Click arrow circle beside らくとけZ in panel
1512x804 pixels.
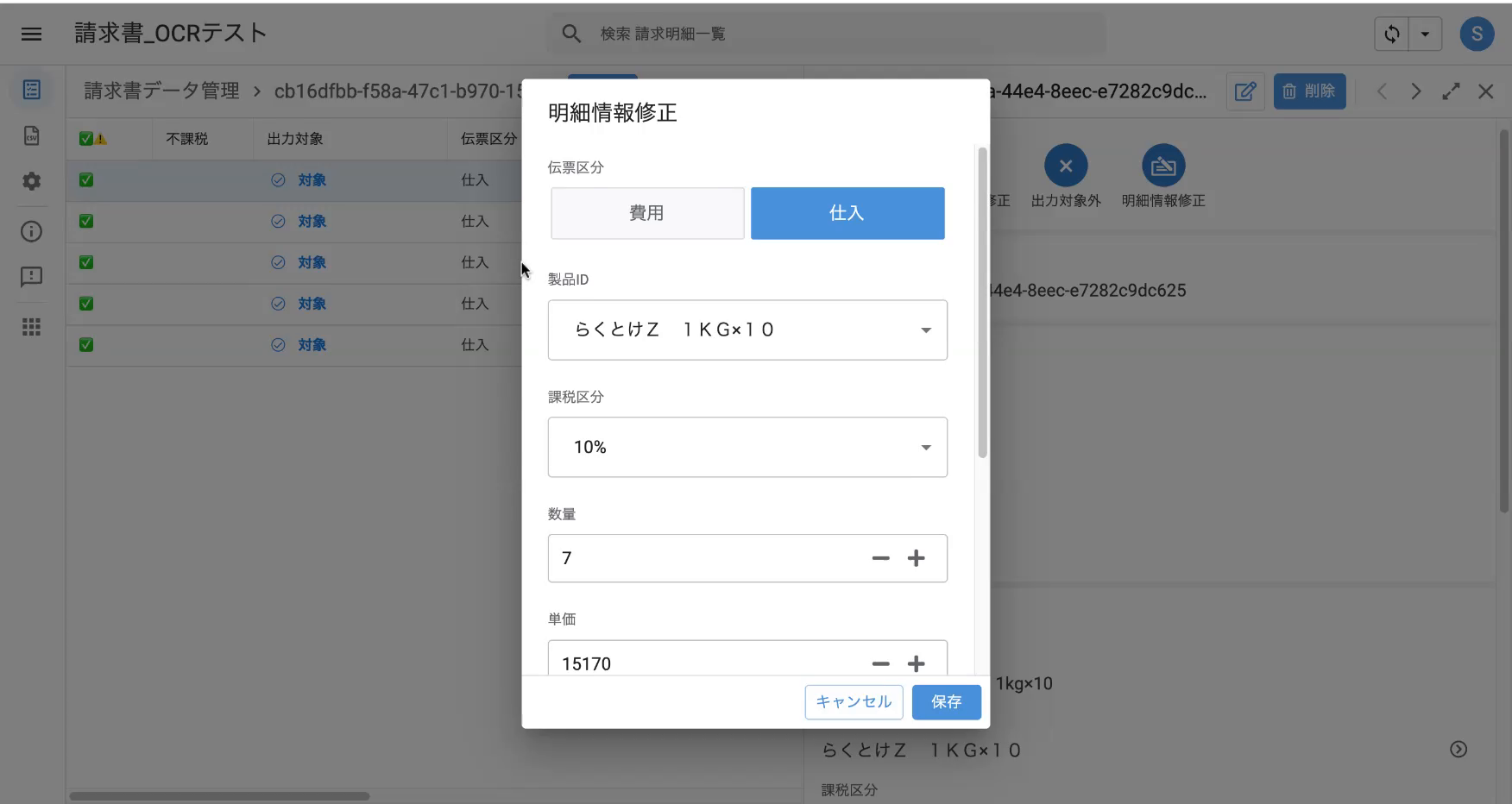[1458, 750]
